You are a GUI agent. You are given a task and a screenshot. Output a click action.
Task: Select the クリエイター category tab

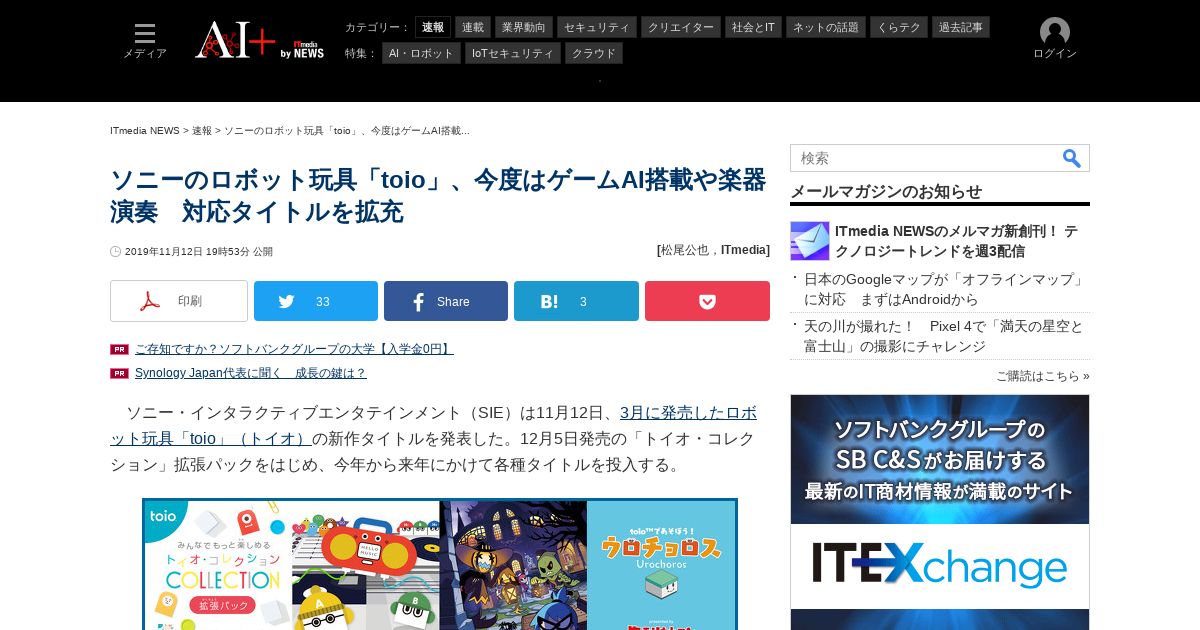(x=681, y=27)
